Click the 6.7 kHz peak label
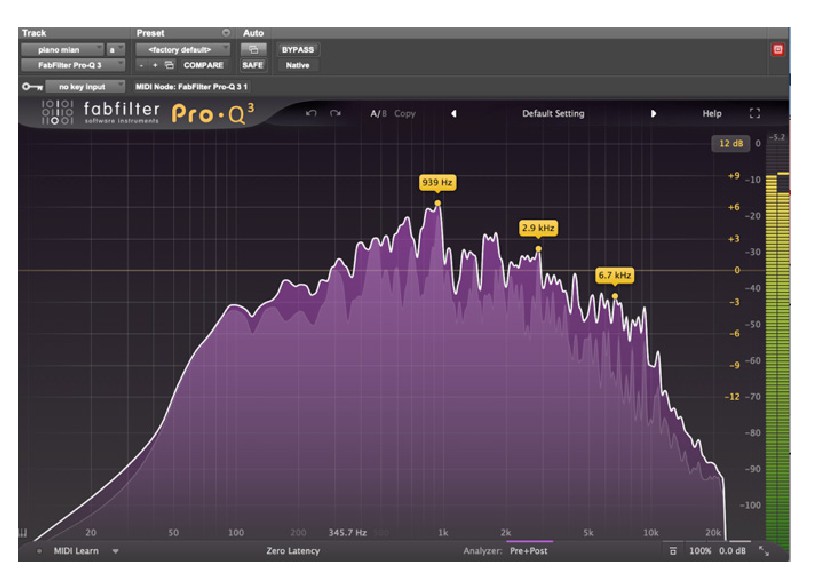 [x=615, y=275]
